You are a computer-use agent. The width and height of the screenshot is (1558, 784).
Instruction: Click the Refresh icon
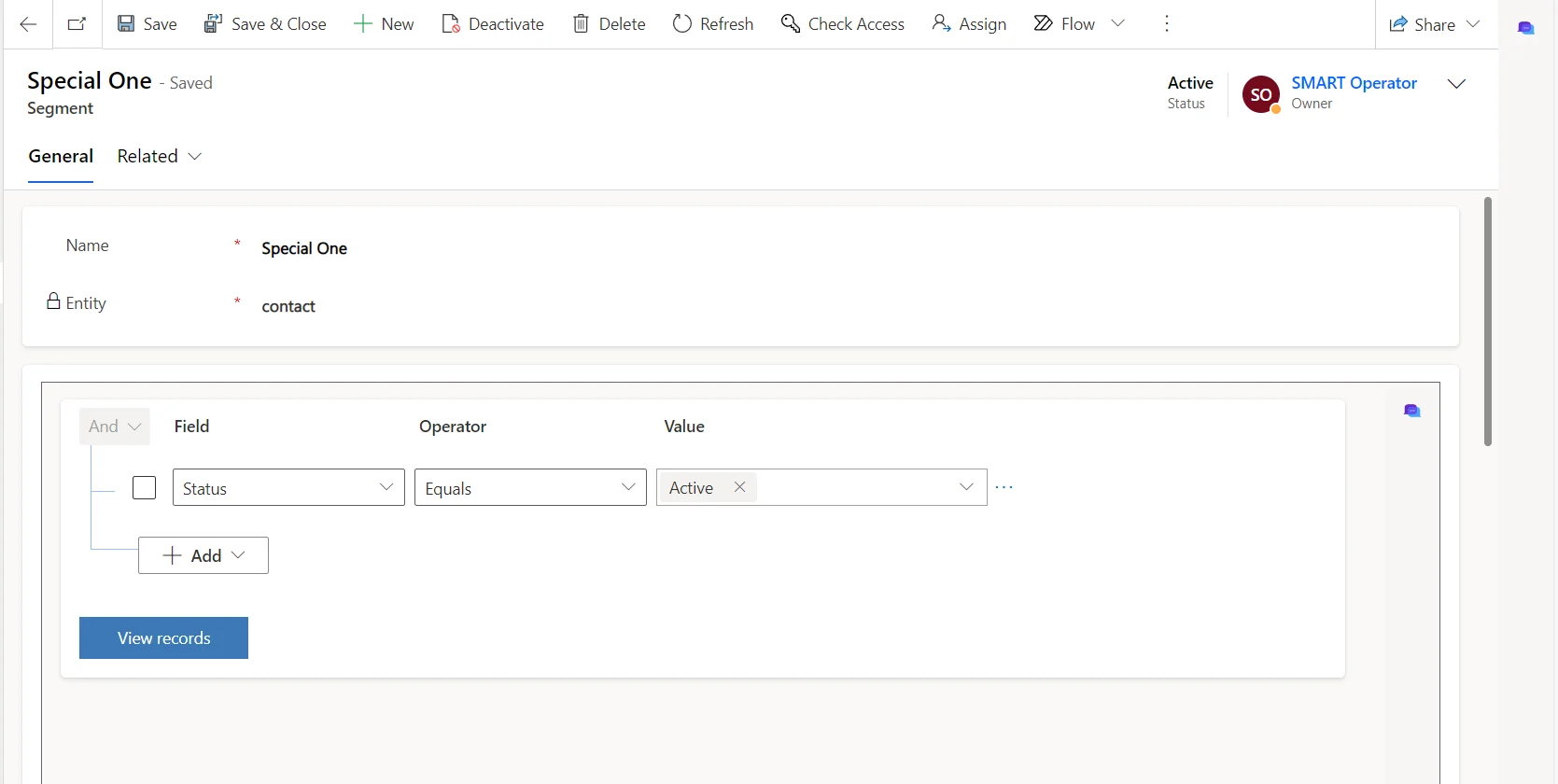[x=682, y=24]
